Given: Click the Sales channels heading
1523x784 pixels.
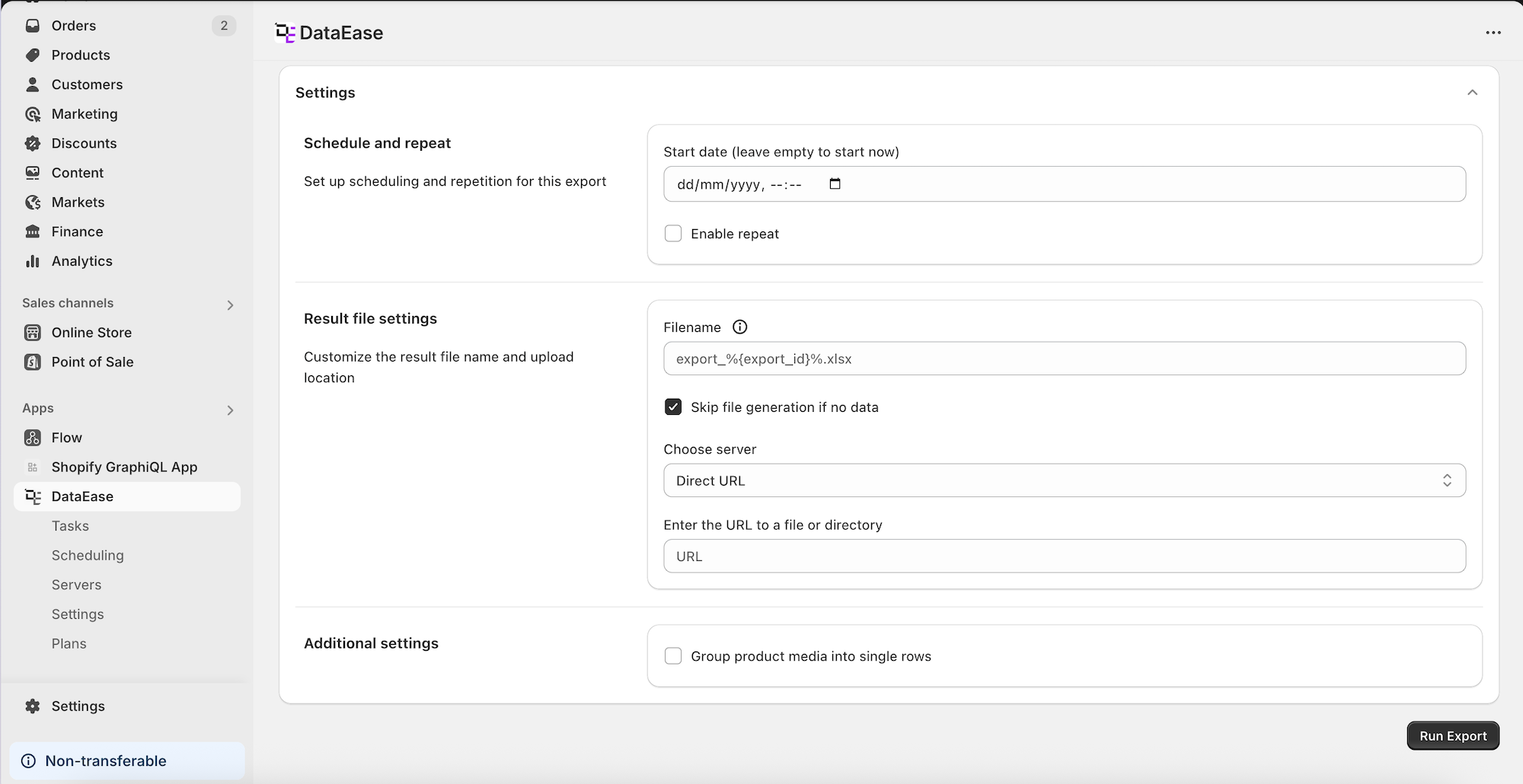Looking at the screenshot, I should (68, 303).
